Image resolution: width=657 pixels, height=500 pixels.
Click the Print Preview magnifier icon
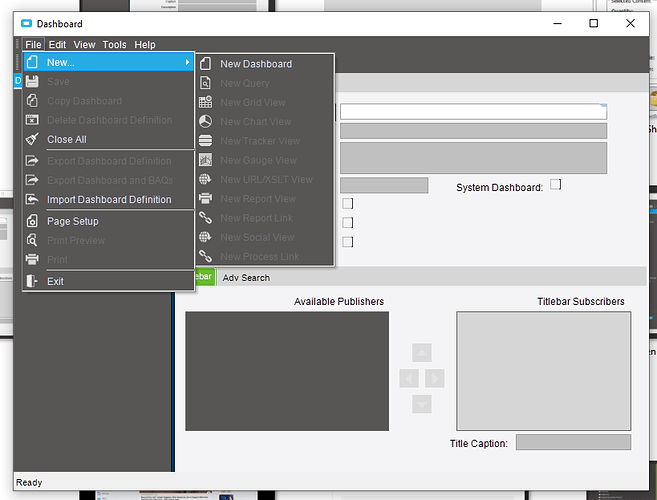[x=32, y=240]
